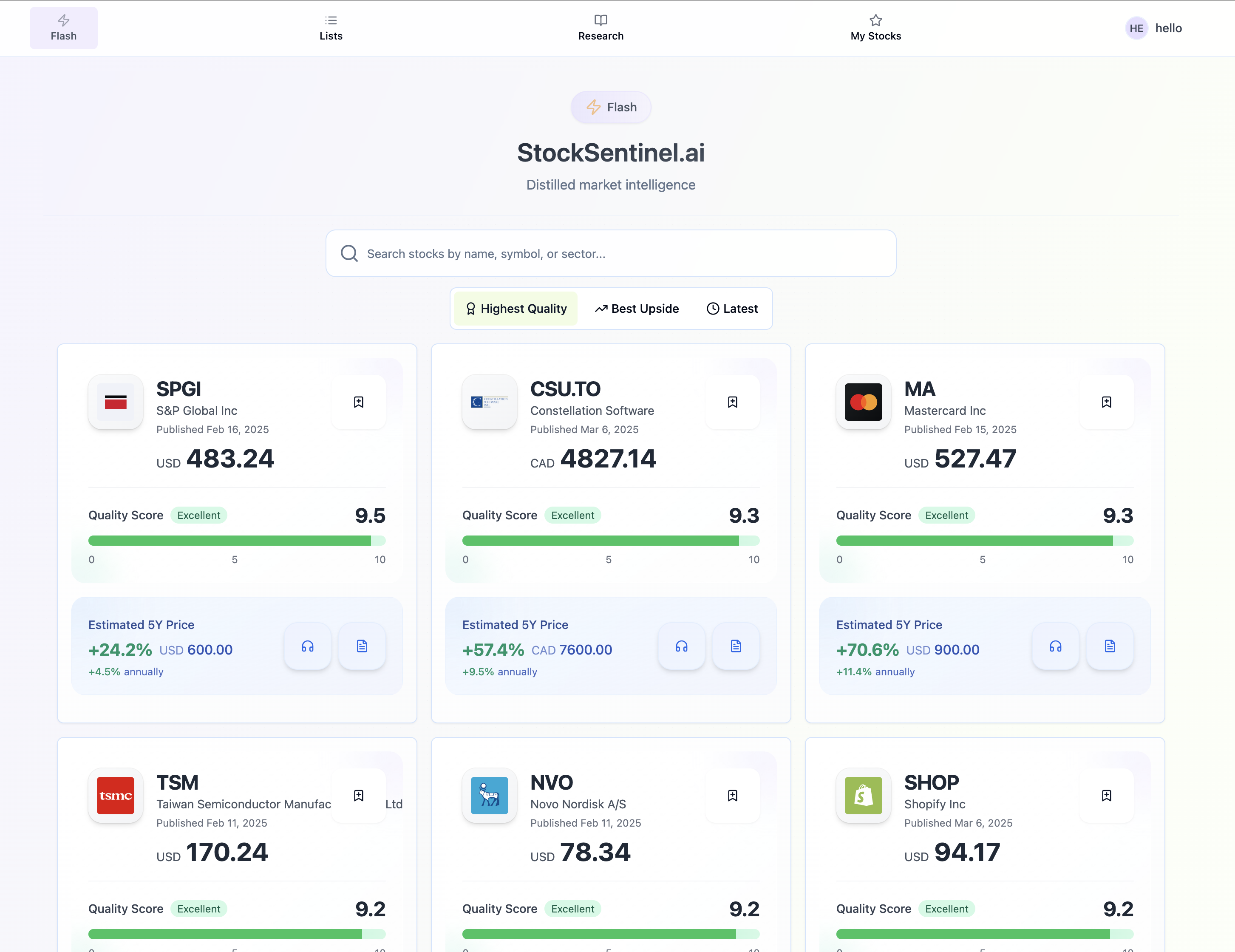Click the Mastercard headphones icon
The height and width of the screenshot is (952, 1235).
(1055, 646)
